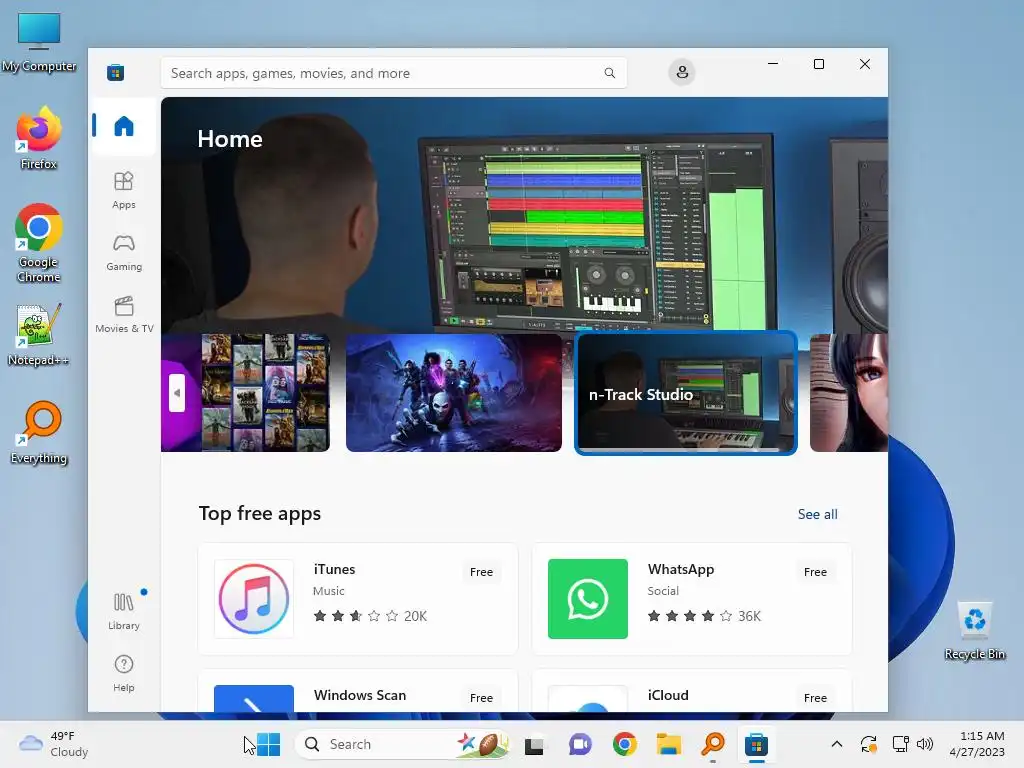Image resolution: width=1024 pixels, height=768 pixels.
Task: Click the WhatsApp star rating 36K
Action: coord(704,616)
